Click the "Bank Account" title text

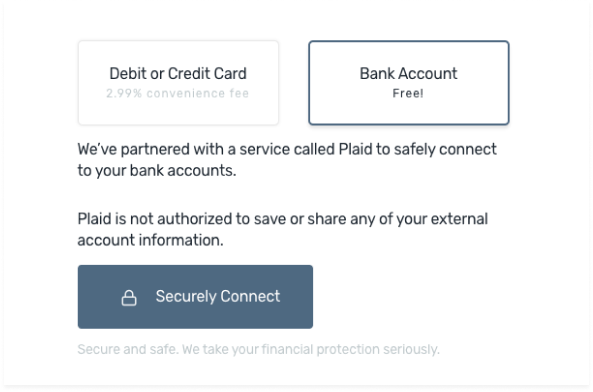[408, 73]
